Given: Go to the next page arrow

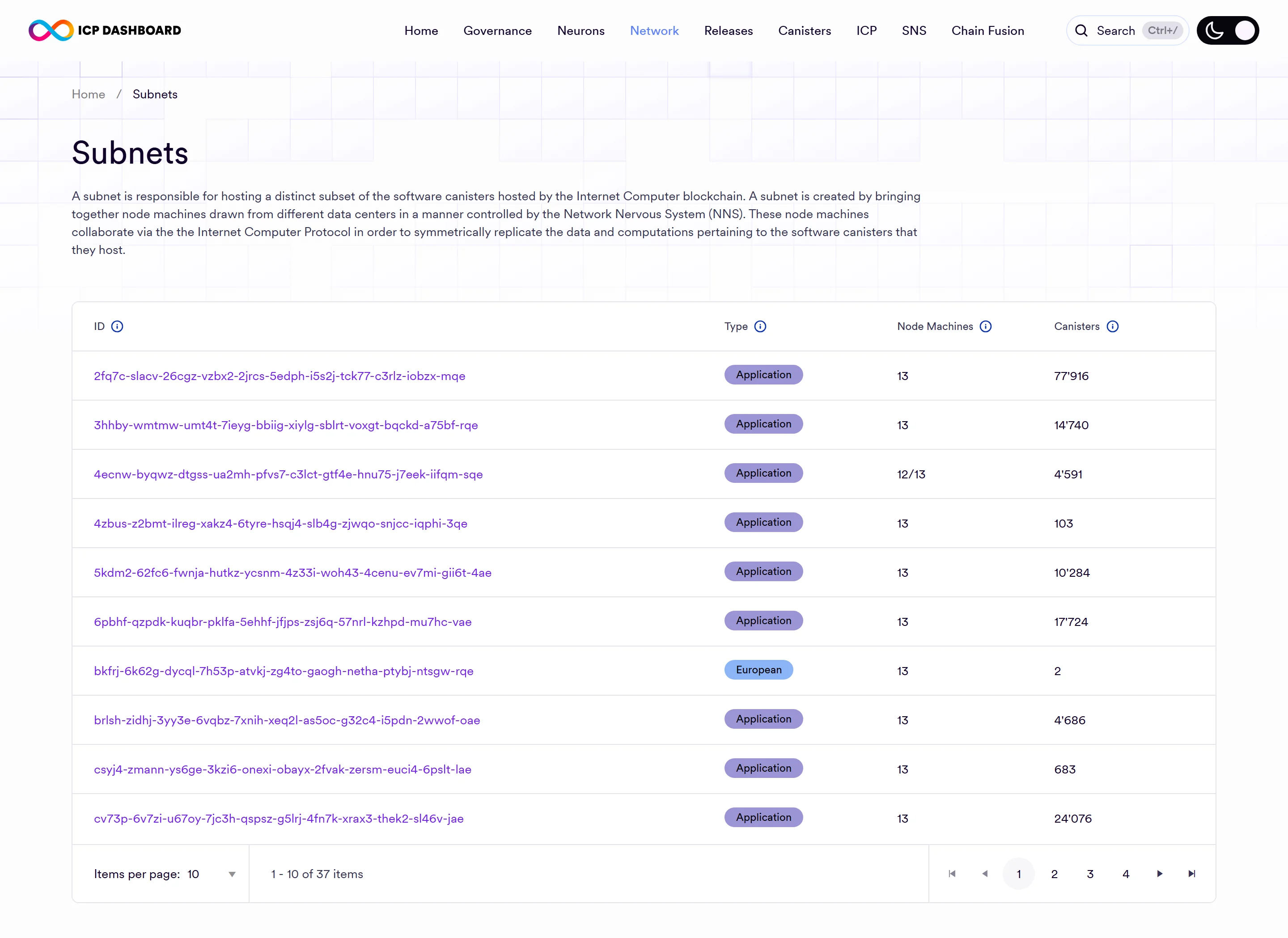Looking at the screenshot, I should 1159,874.
